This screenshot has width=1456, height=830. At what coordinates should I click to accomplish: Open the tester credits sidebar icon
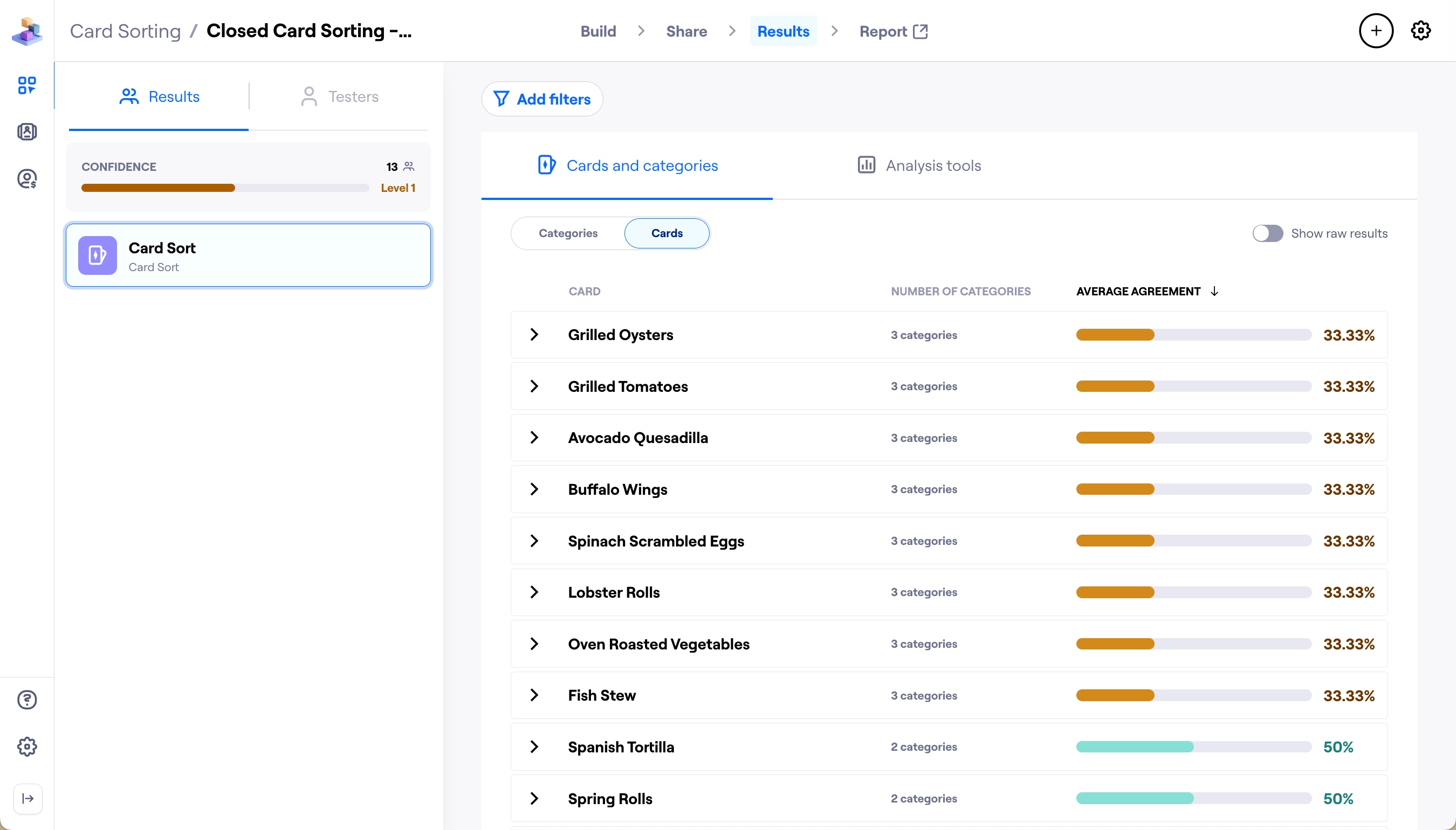[27, 179]
